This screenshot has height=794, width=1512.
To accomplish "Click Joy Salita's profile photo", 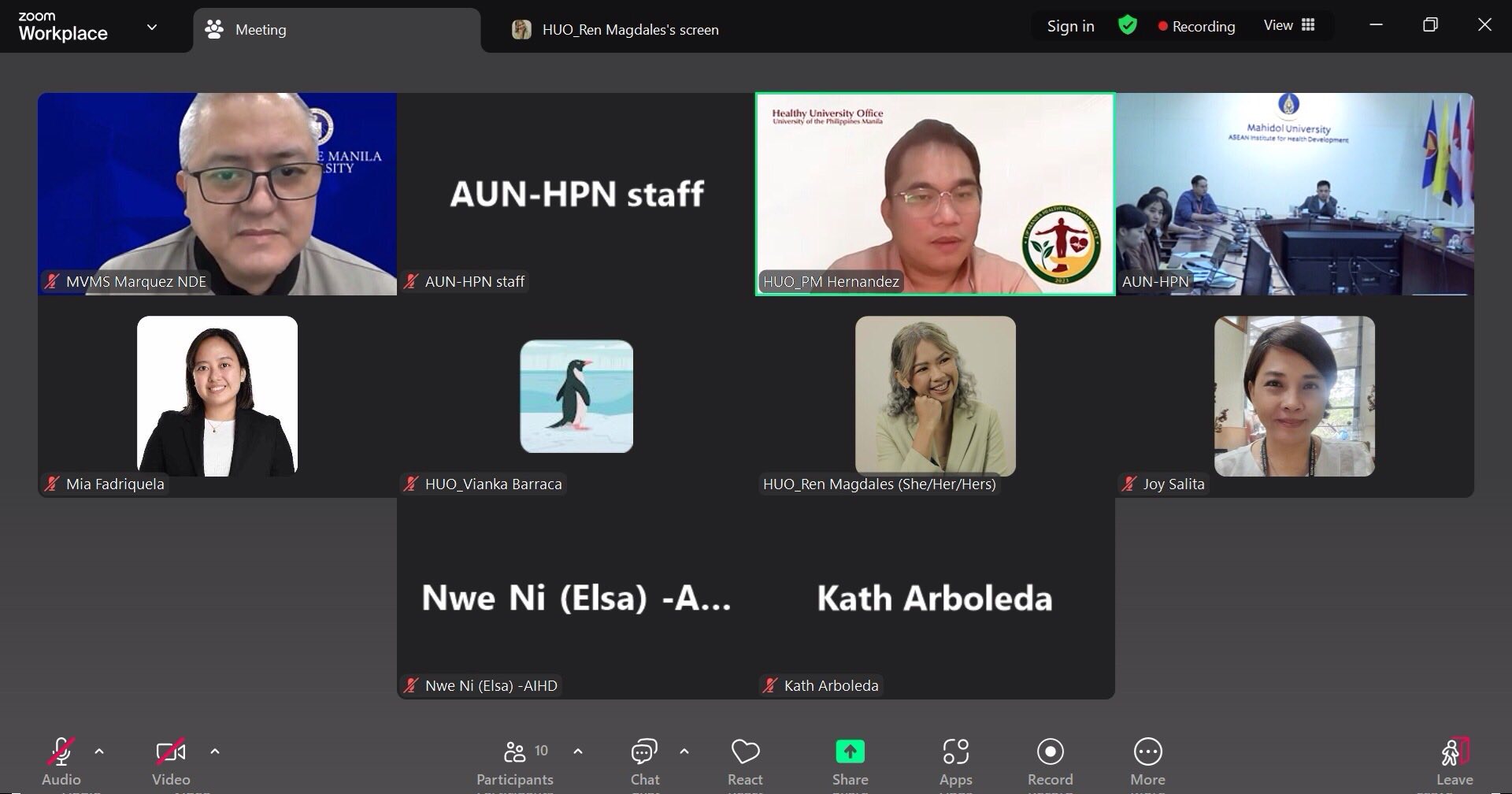I will coord(1295,396).
